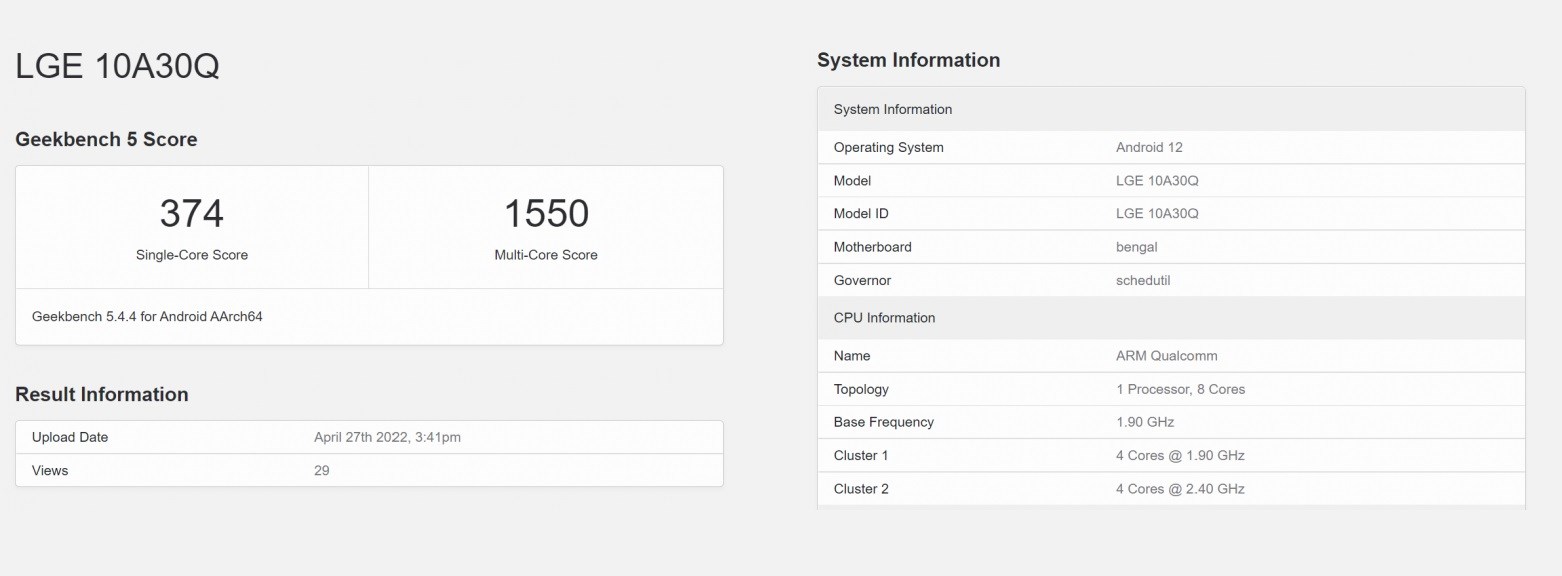Click the "1 Processor, 8 Cores" value
Image resolution: width=1562 pixels, height=576 pixels.
click(x=1180, y=389)
